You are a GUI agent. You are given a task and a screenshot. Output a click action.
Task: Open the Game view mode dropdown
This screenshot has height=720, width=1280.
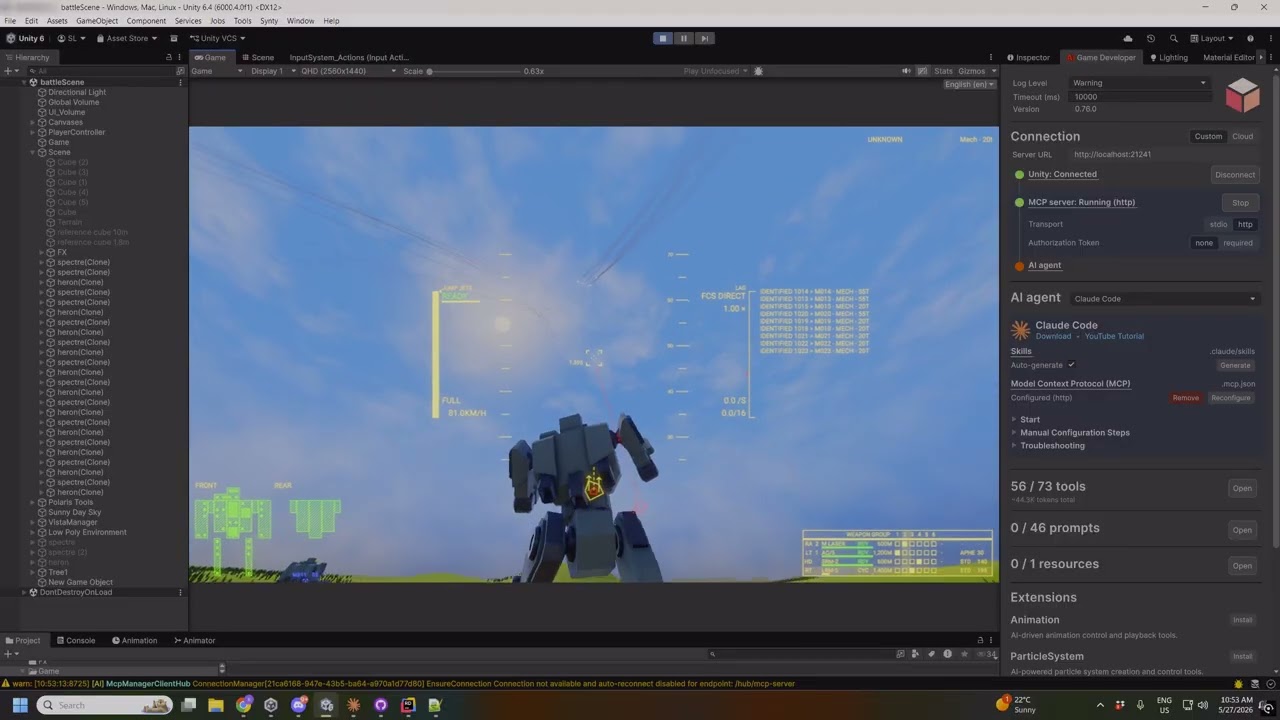click(217, 71)
